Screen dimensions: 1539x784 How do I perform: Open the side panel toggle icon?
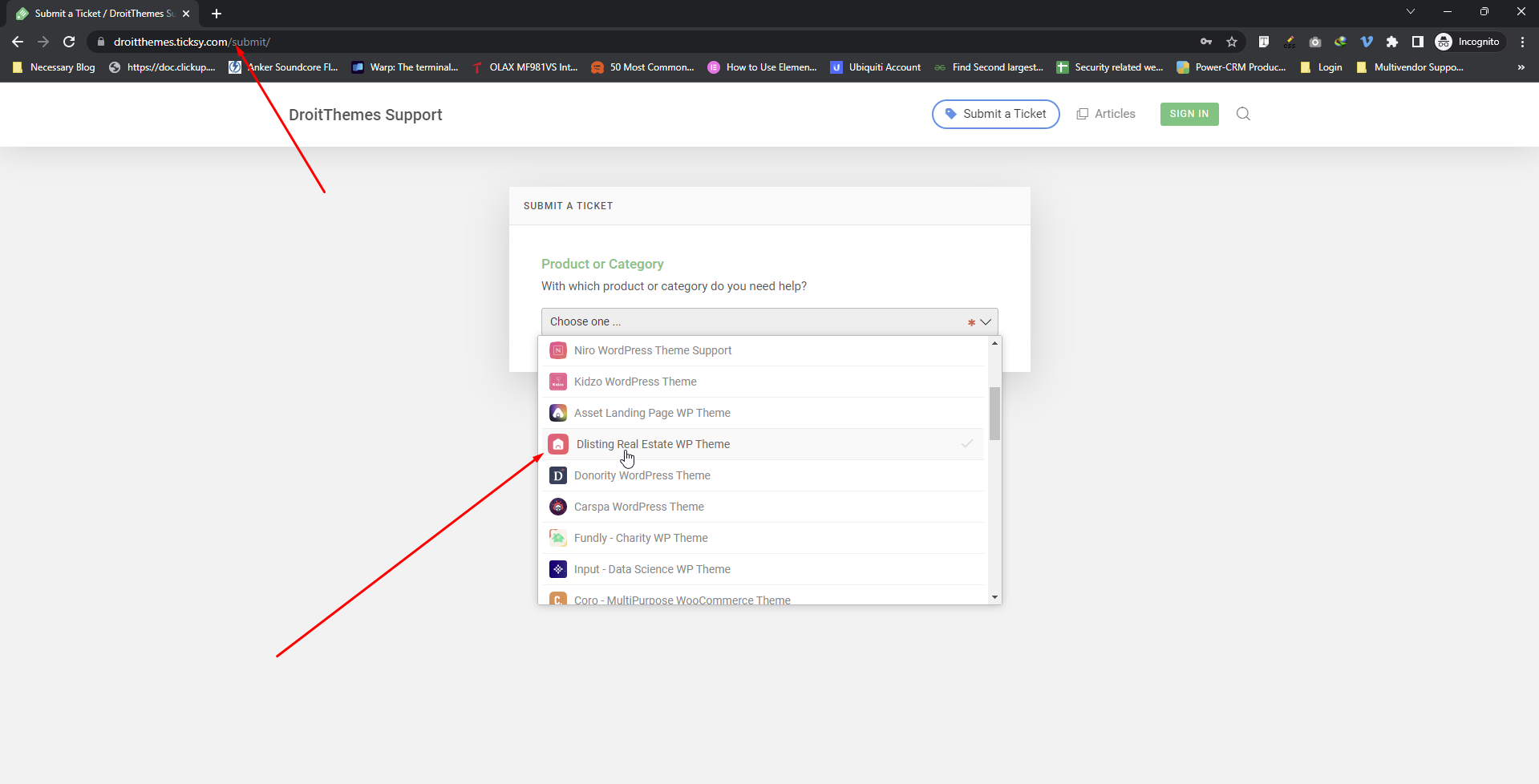click(1418, 42)
